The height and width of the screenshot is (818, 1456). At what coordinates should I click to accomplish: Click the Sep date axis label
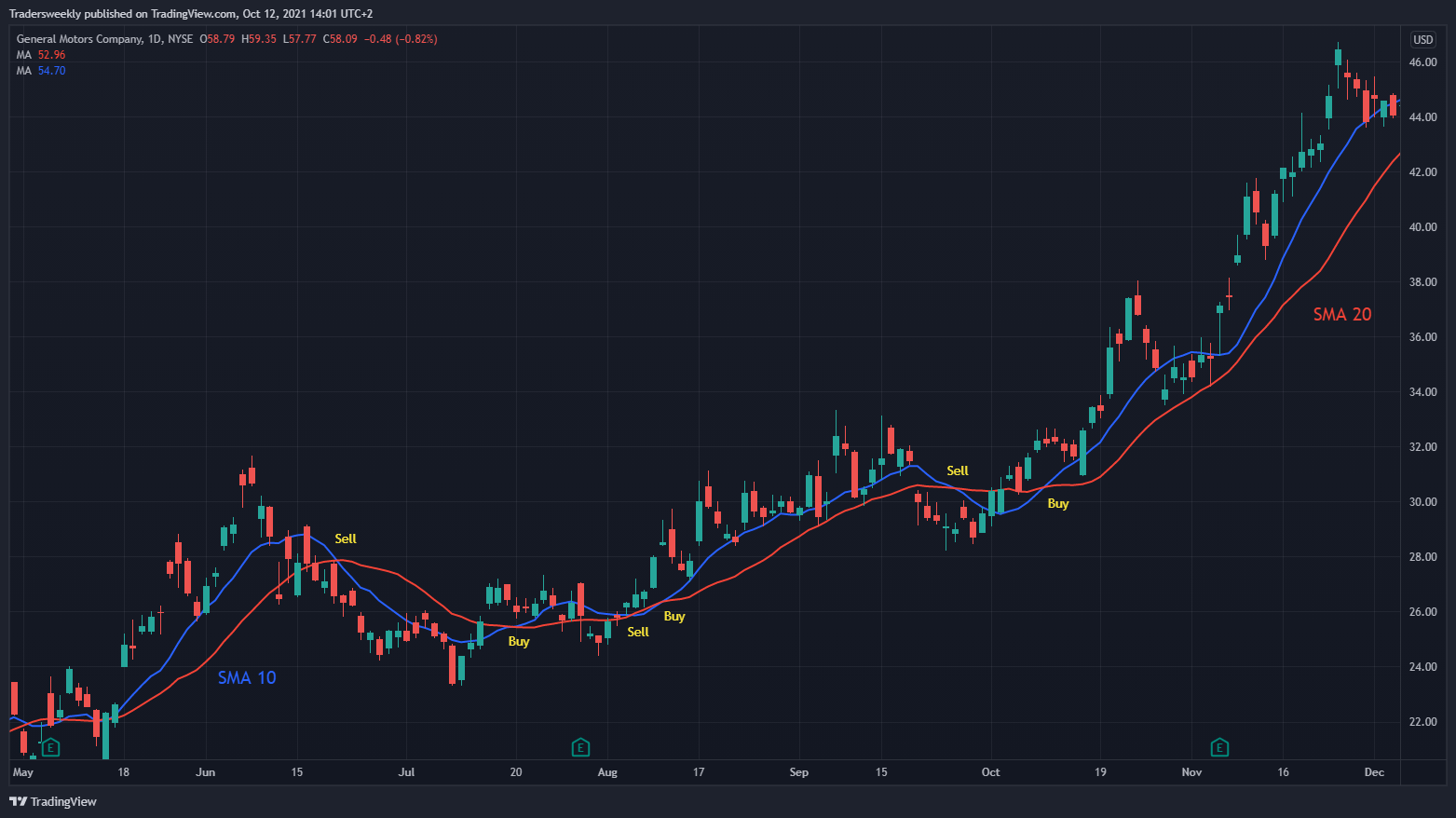click(799, 772)
